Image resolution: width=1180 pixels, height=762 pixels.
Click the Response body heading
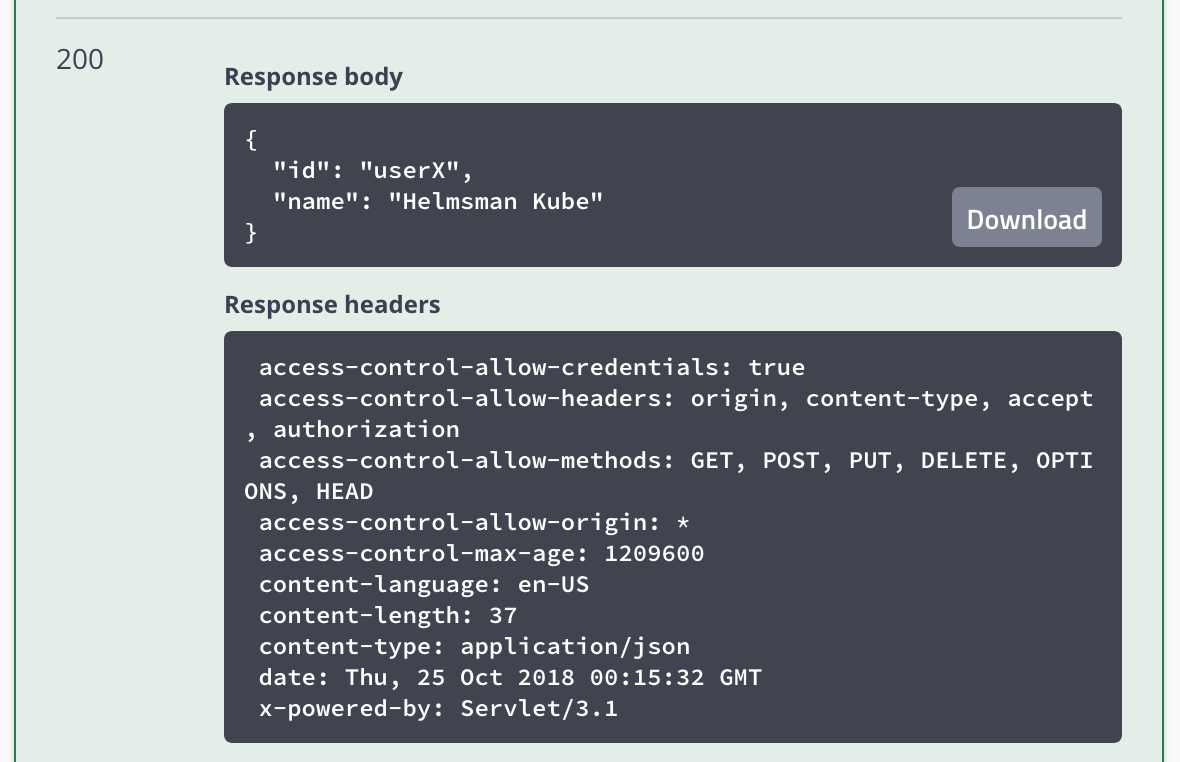click(313, 77)
